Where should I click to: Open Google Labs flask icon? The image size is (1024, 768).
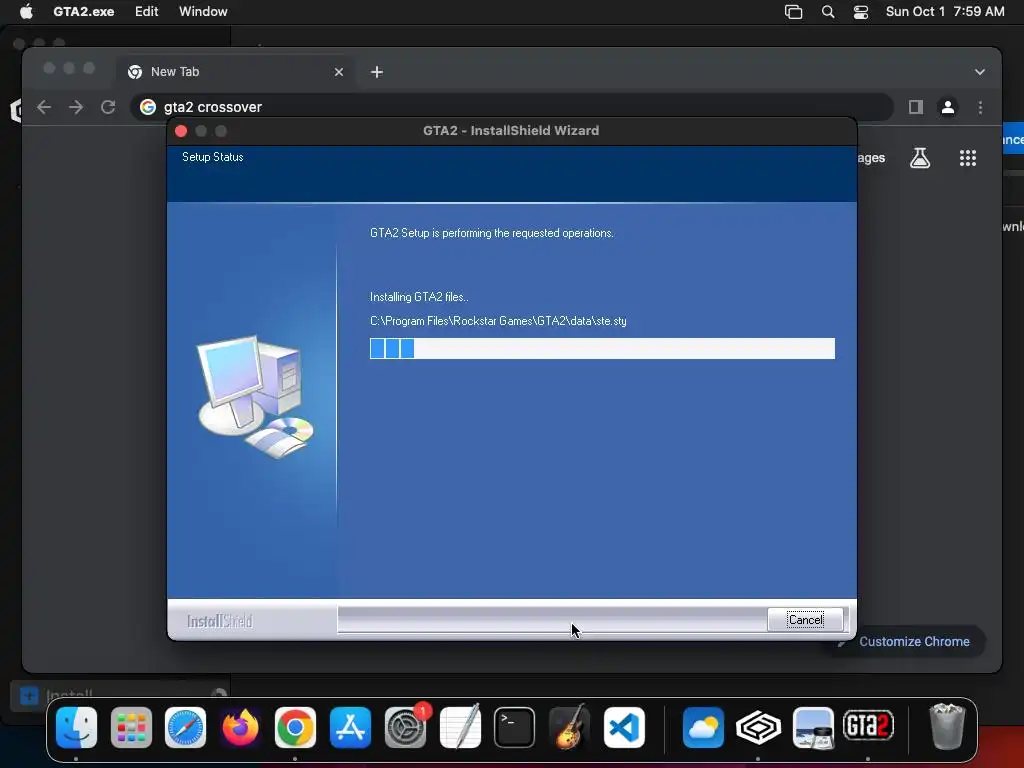[x=920, y=158]
